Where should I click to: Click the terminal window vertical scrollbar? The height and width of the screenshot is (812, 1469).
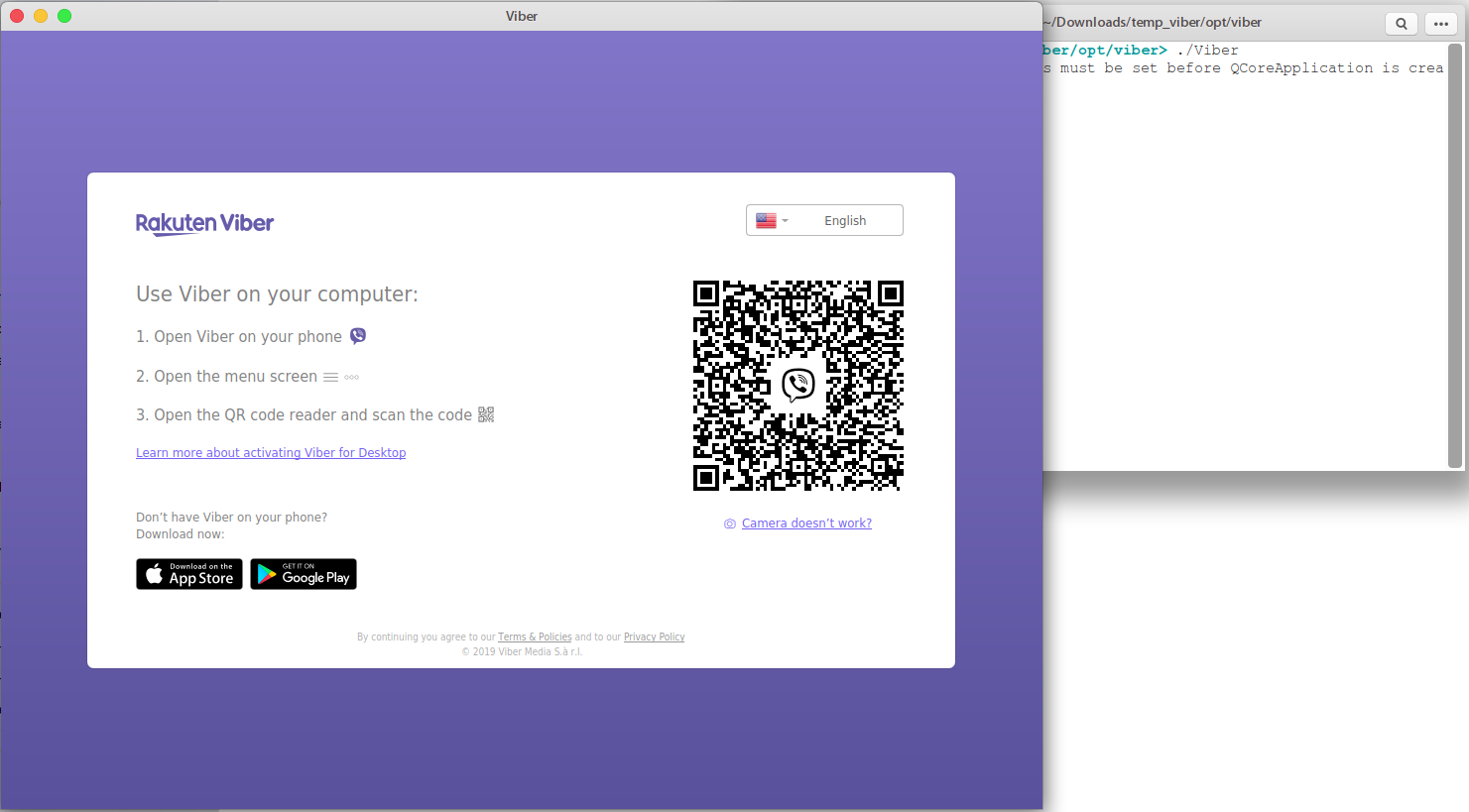(x=1455, y=255)
